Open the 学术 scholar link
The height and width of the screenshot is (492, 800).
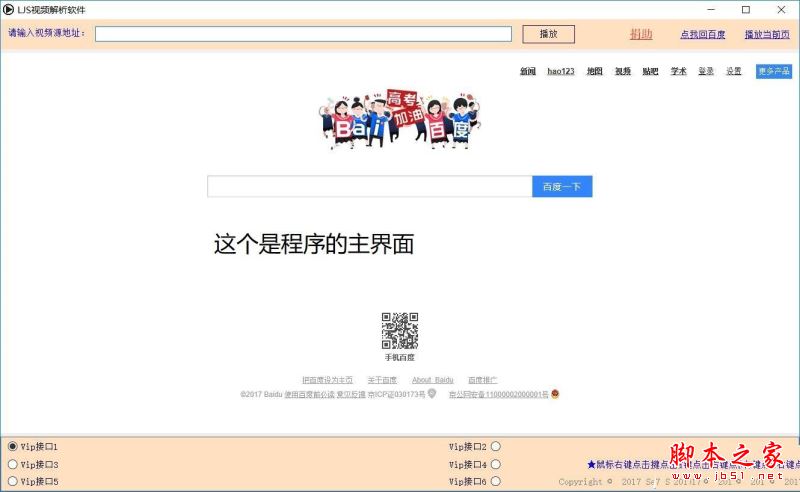coord(678,71)
